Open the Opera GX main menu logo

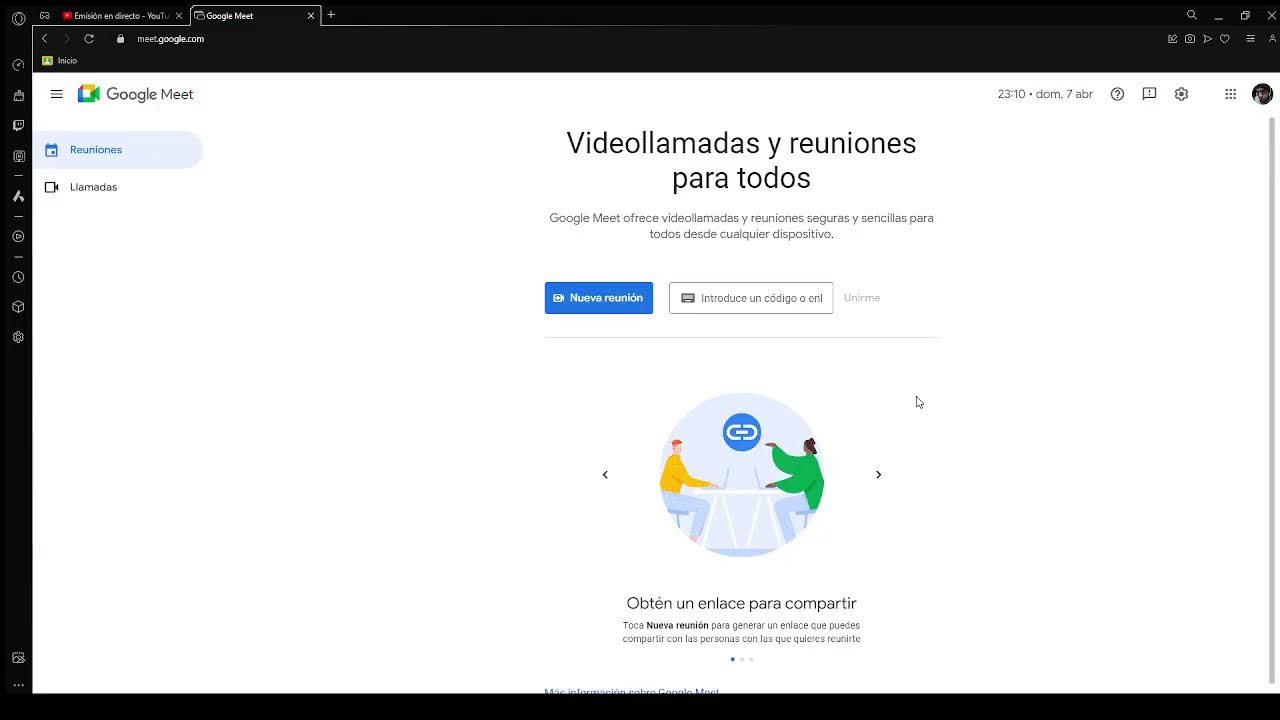18,17
